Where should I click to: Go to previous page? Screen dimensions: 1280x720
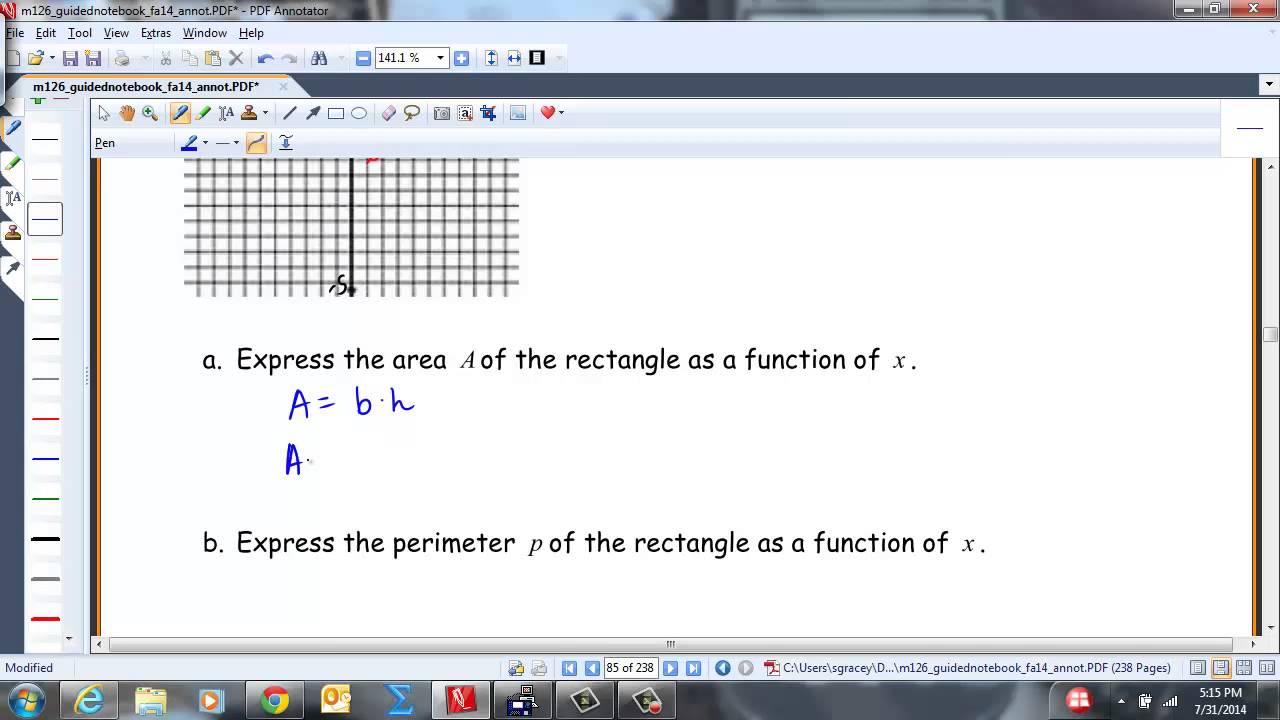[x=591, y=668]
